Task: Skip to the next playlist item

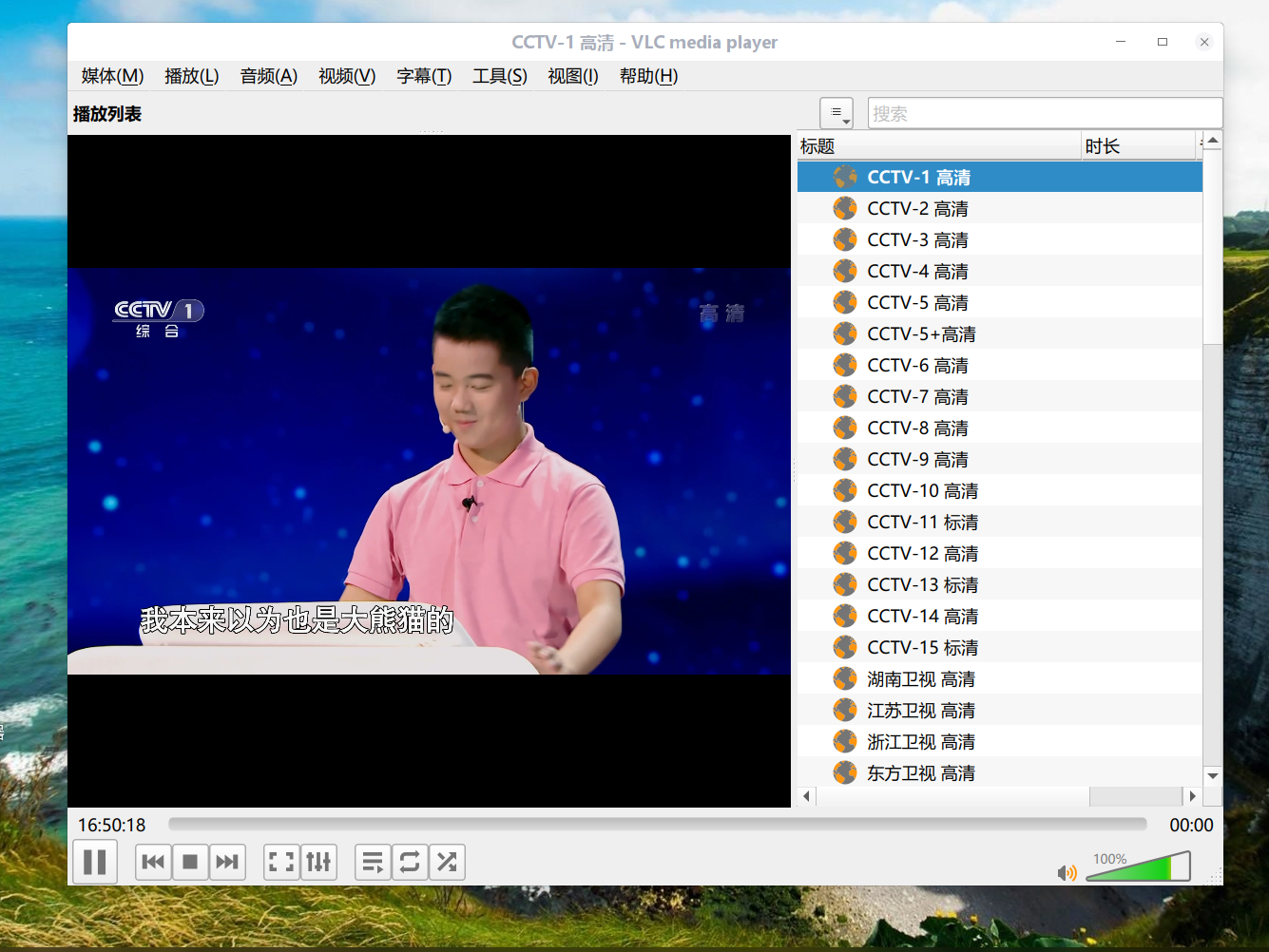Action: pos(227,862)
